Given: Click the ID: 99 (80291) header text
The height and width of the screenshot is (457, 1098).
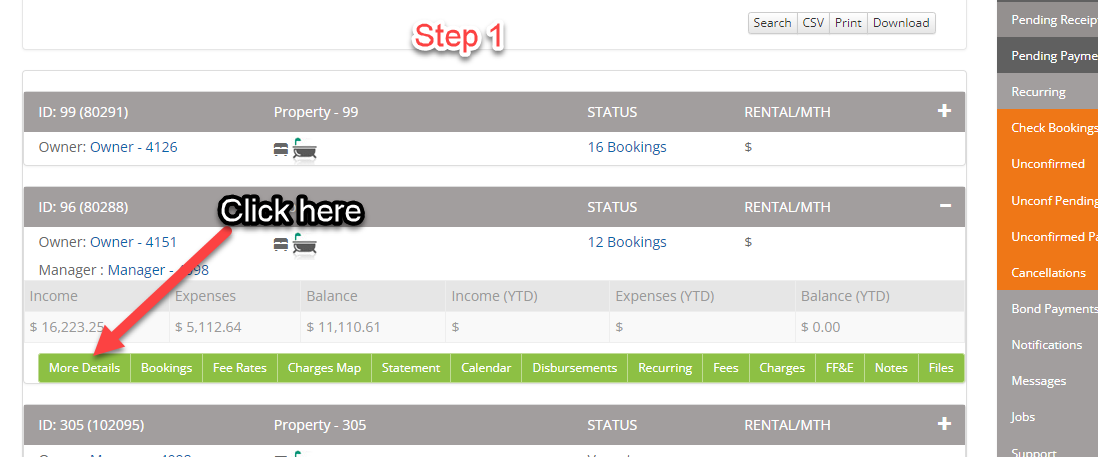Looking at the screenshot, I should click(83, 112).
